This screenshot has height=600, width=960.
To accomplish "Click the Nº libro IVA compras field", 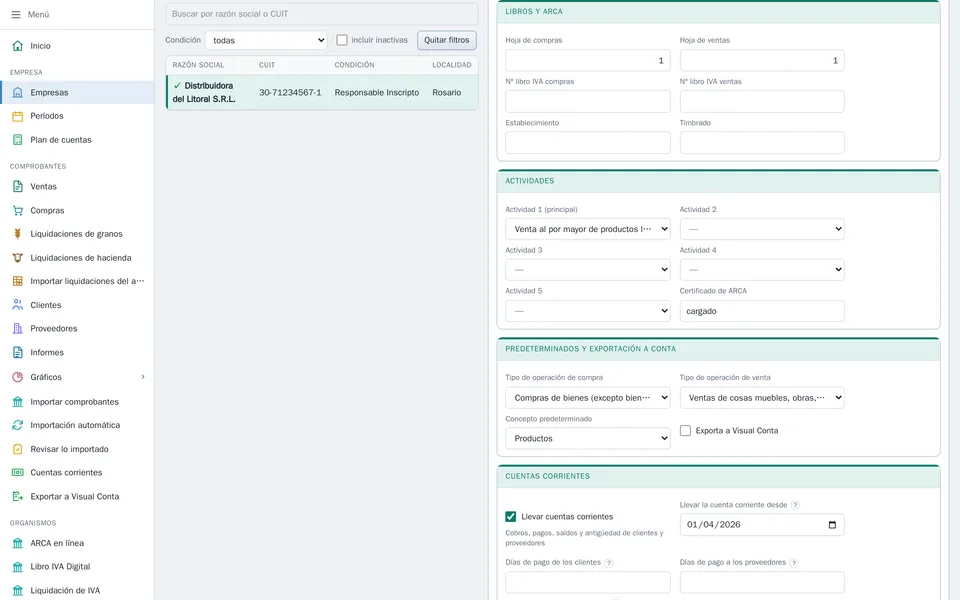I will pos(588,102).
